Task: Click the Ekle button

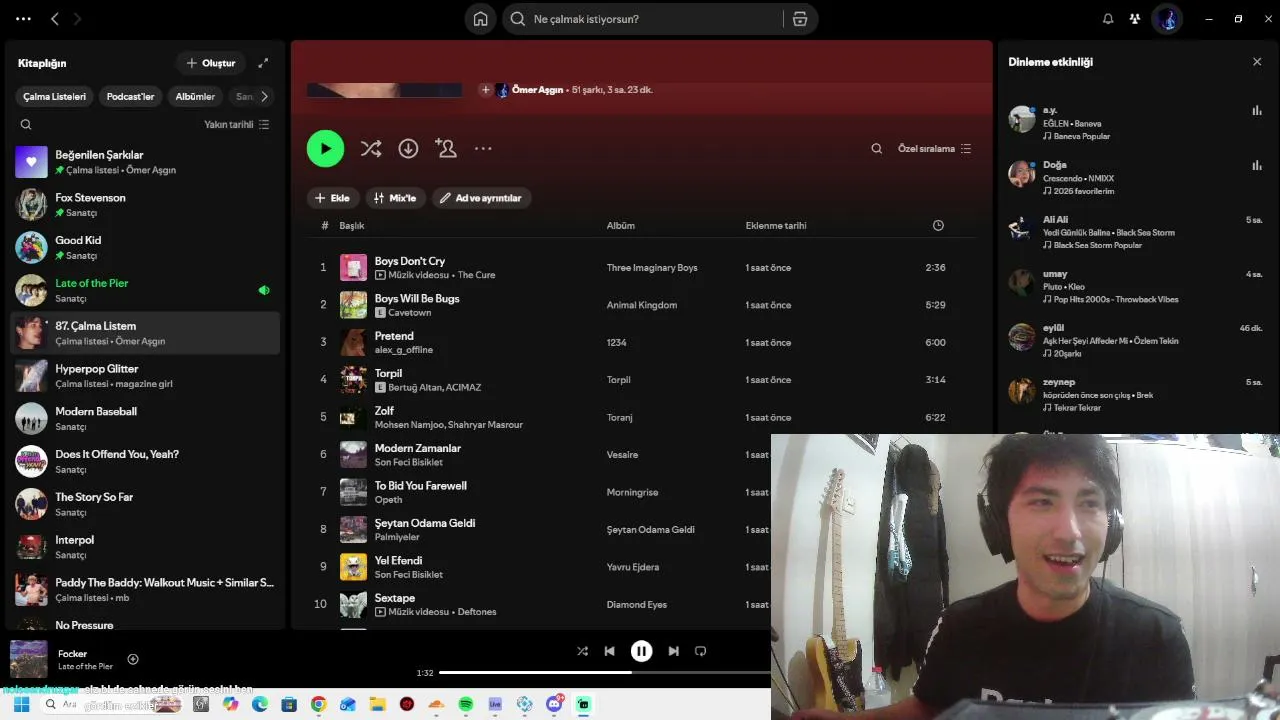Action: pyautogui.click(x=333, y=198)
